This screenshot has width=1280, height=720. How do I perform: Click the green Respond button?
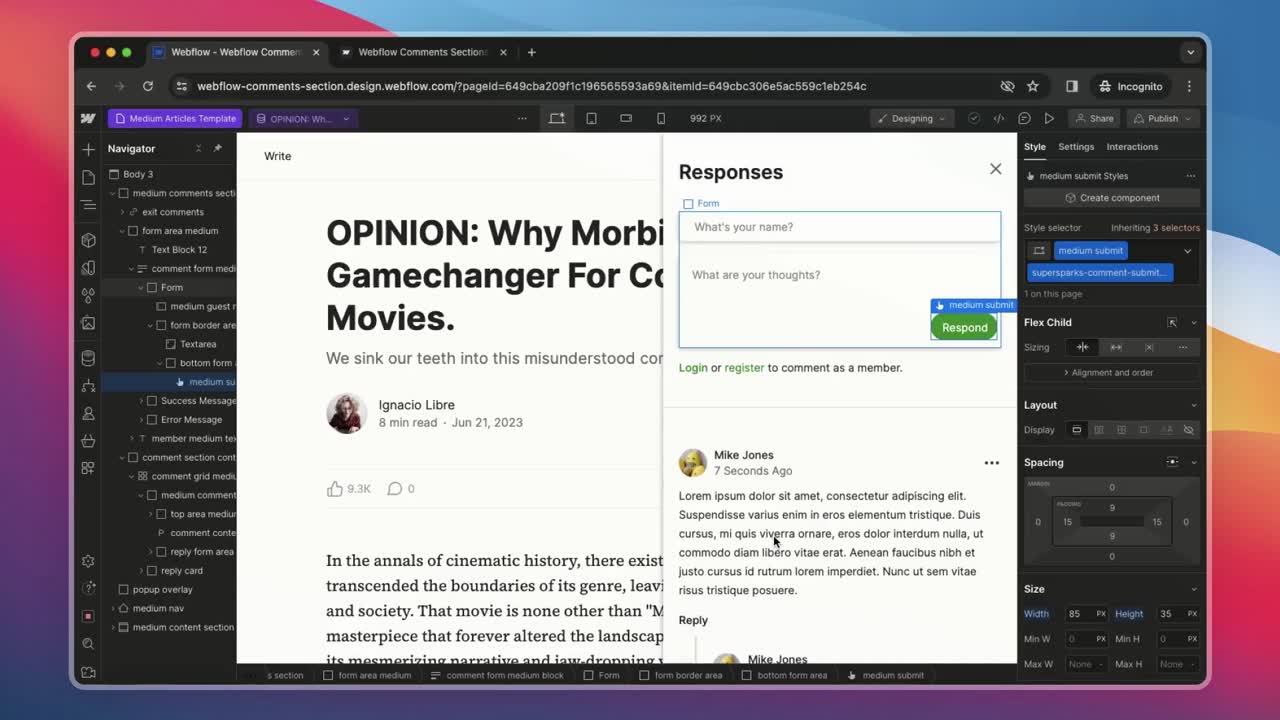tap(963, 327)
